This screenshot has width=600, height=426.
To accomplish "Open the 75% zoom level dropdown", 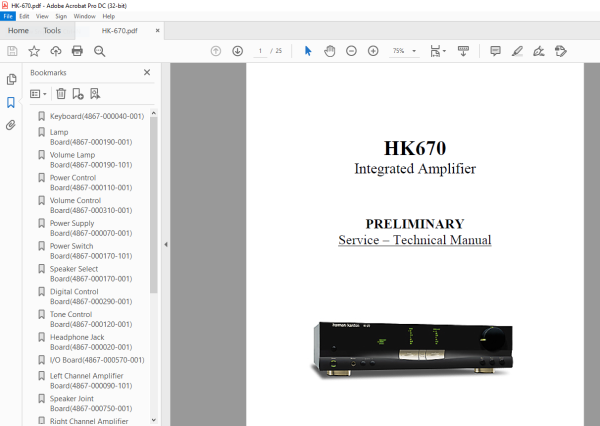I will point(414,51).
